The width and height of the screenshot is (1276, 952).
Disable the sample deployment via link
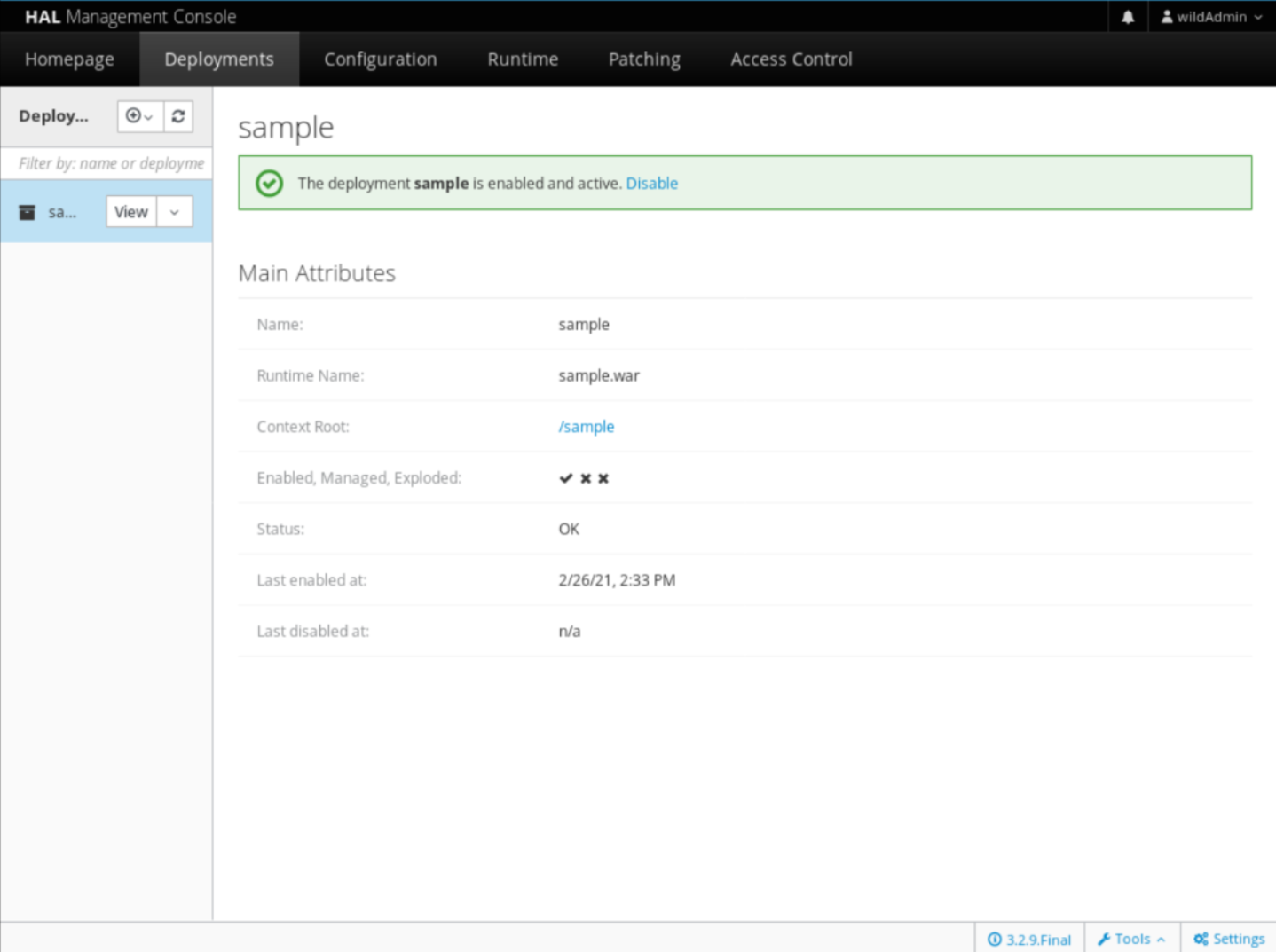(651, 184)
